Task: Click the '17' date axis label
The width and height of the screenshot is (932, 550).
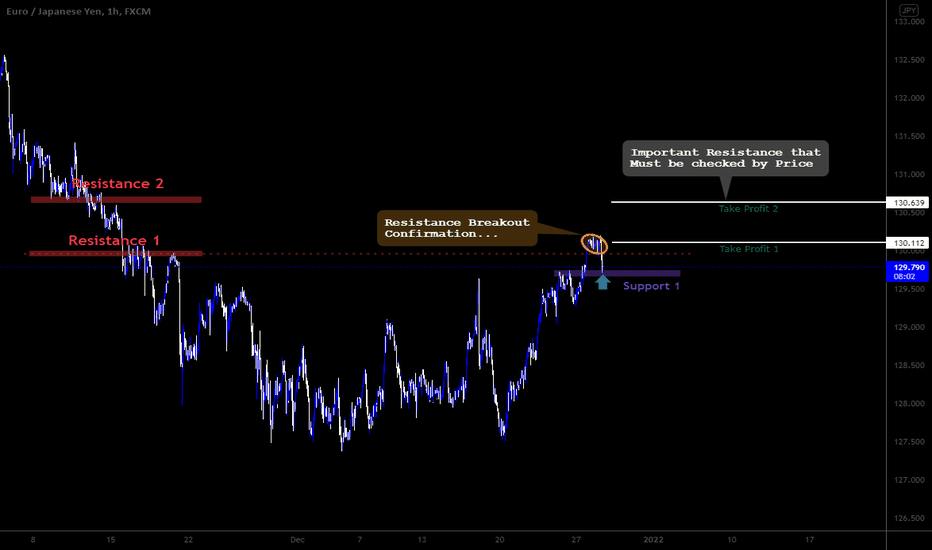Action: pyautogui.click(x=810, y=540)
